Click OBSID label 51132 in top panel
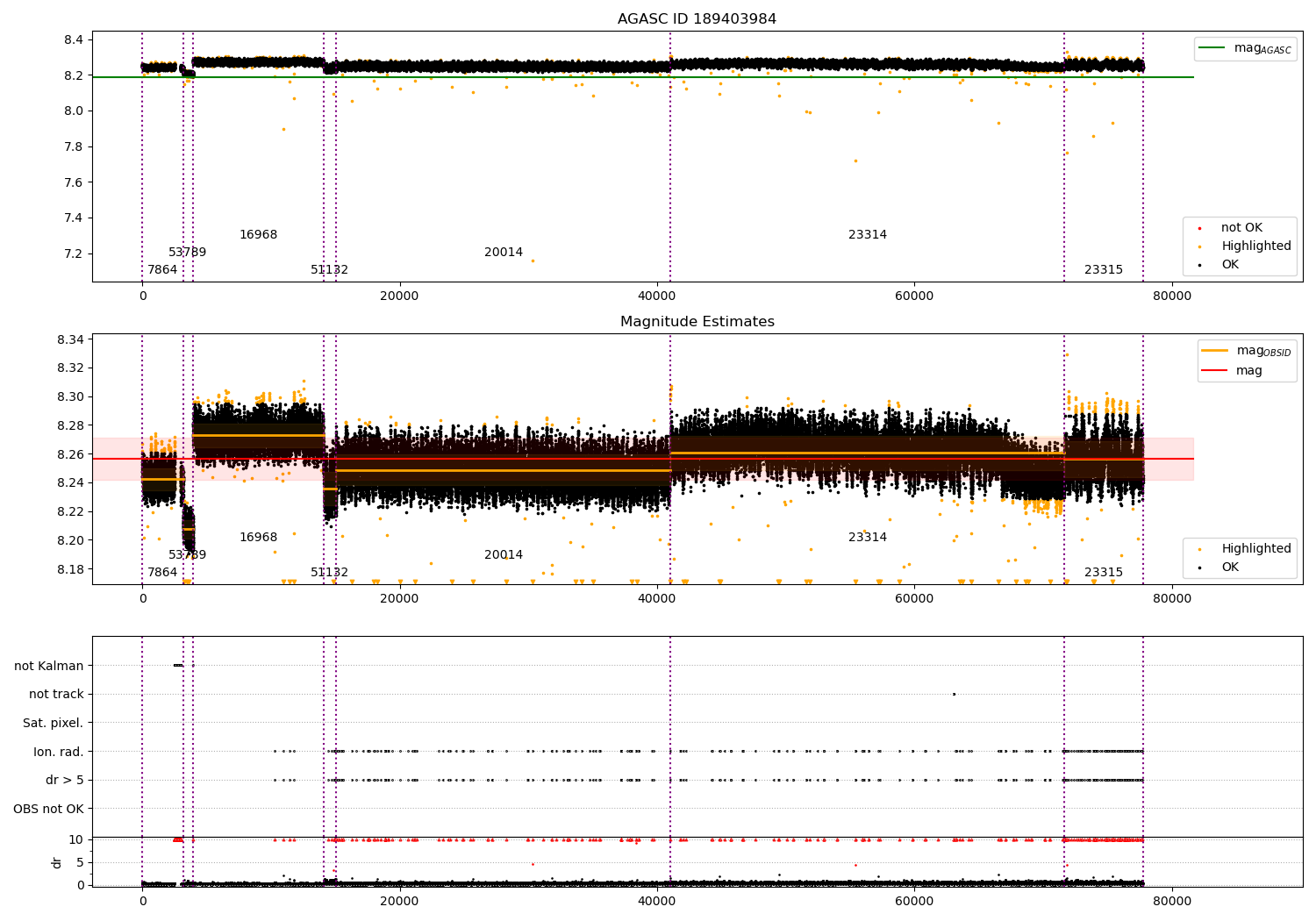This screenshot has width=1316, height=921. [329, 270]
